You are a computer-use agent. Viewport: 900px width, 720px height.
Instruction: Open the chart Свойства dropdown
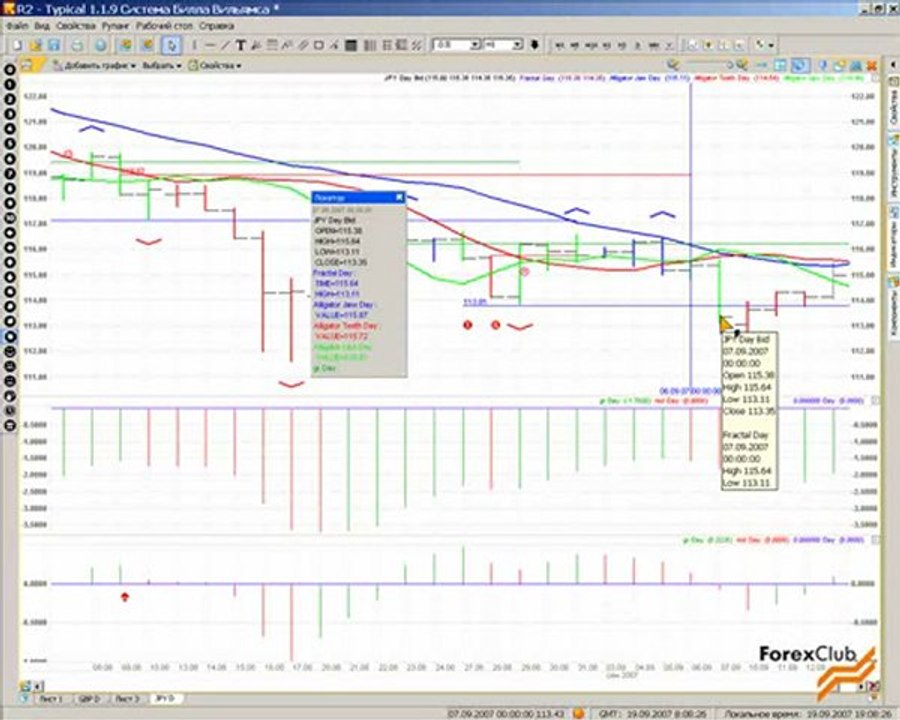(x=215, y=65)
